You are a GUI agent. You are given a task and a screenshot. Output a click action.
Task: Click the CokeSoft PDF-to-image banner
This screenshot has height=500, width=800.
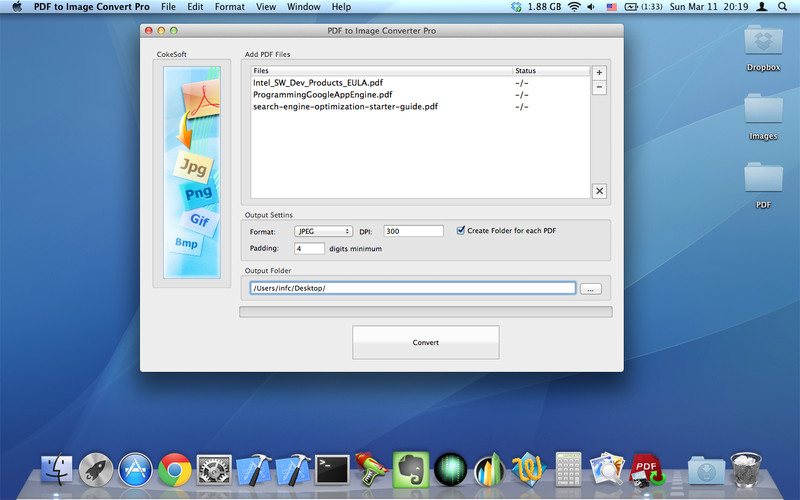pyautogui.click(x=192, y=172)
